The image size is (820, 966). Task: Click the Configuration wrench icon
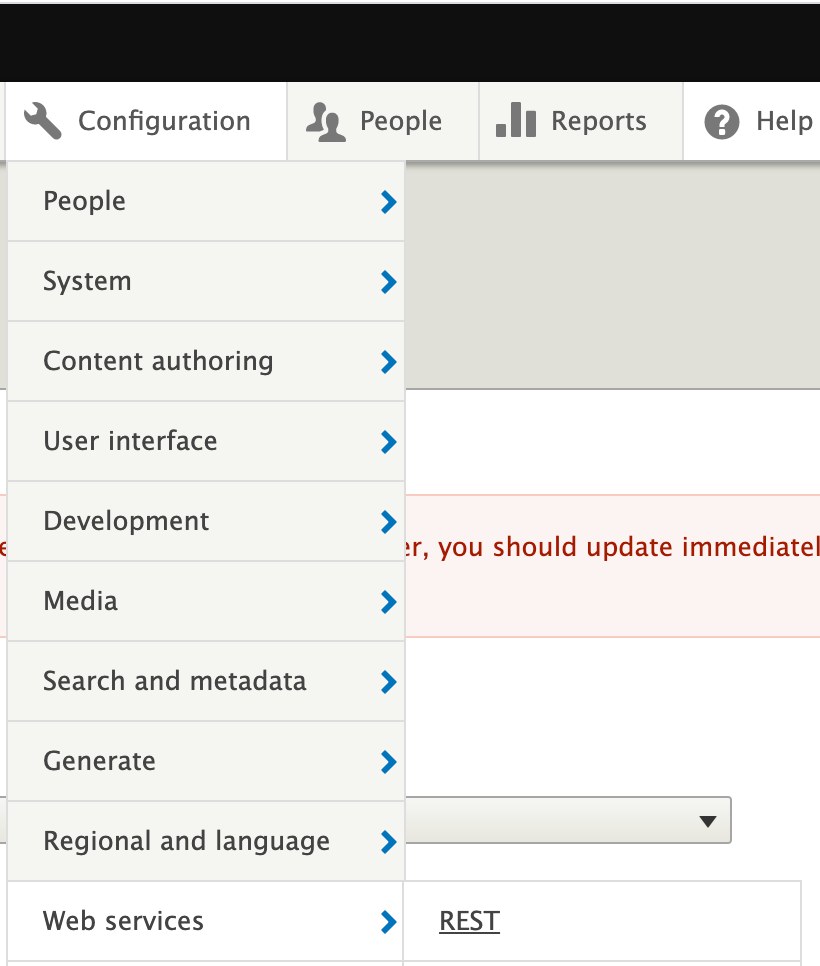[43, 121]
